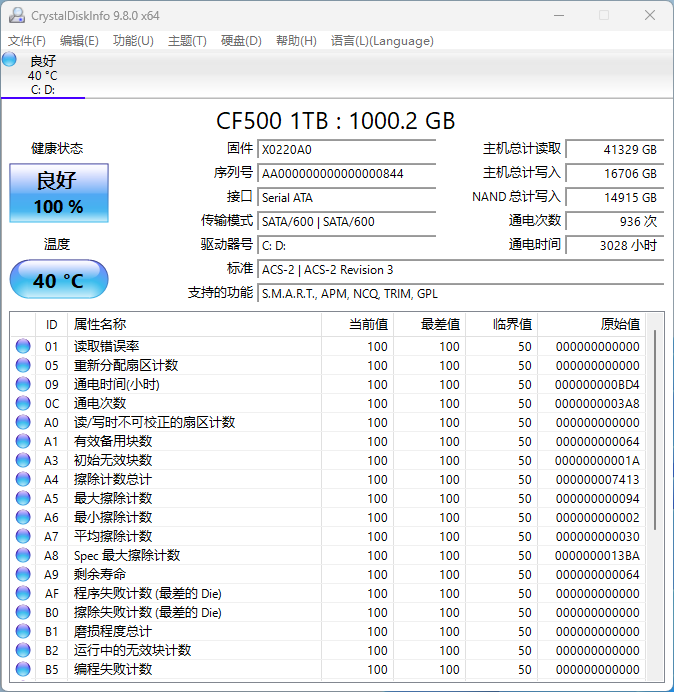The width and height of the screenshot is (674, 692).
Task: Click status orb for row A4 擦除计数总计
Action: click(x=23, y=479)
